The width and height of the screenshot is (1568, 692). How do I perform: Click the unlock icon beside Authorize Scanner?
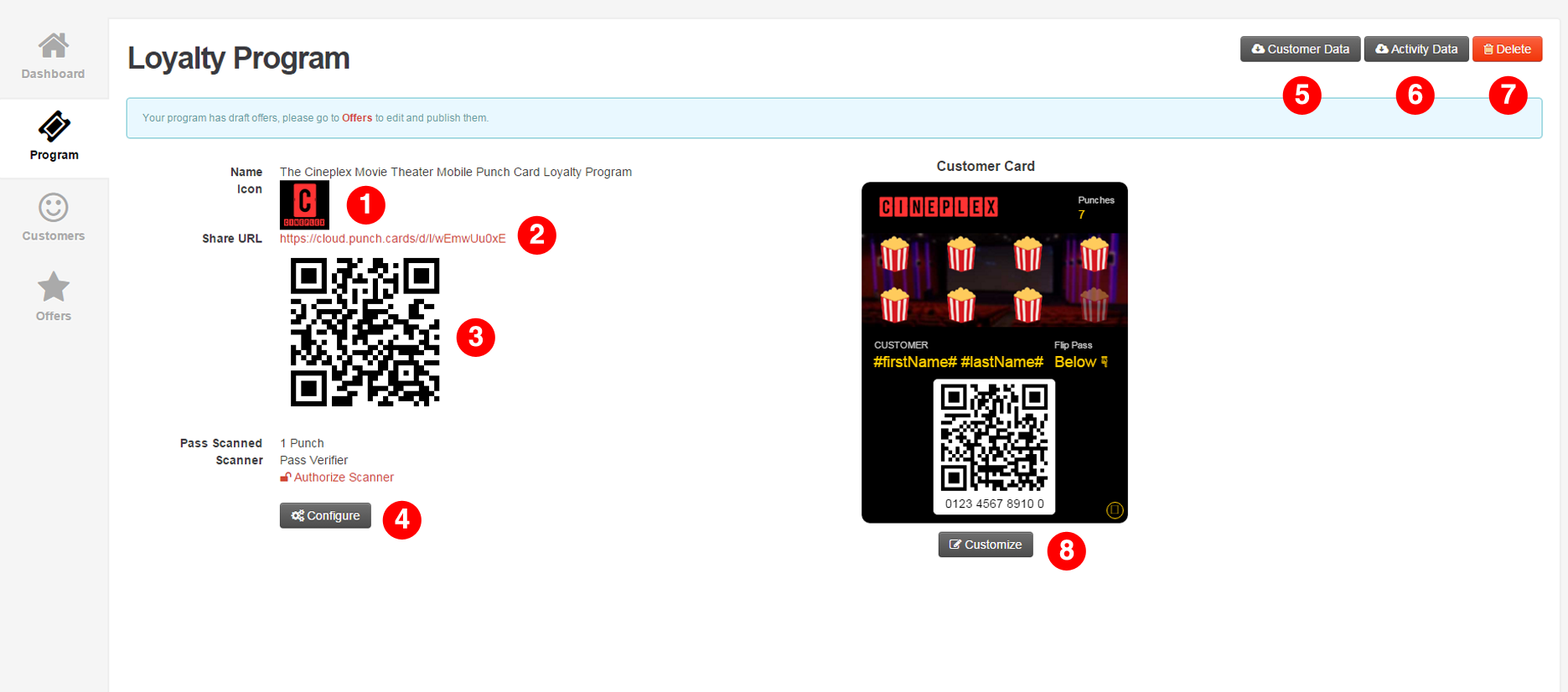coord(286,478)
